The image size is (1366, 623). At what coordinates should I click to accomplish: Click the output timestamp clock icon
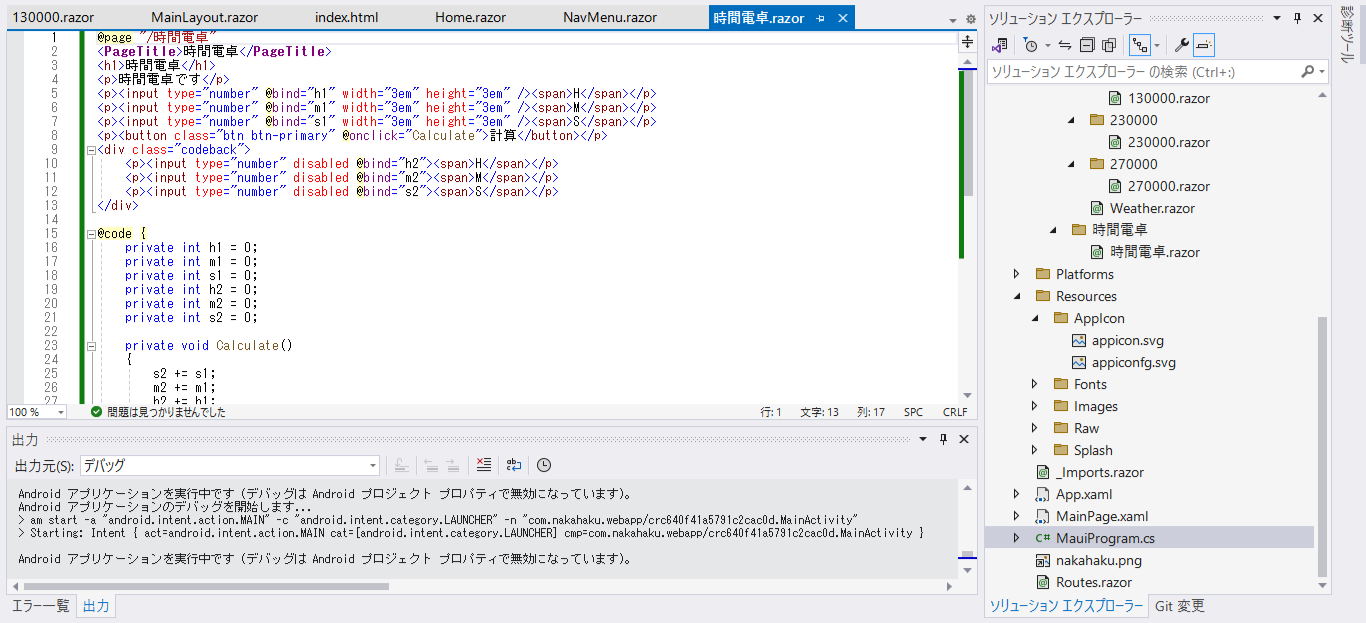tap(544, 465)
